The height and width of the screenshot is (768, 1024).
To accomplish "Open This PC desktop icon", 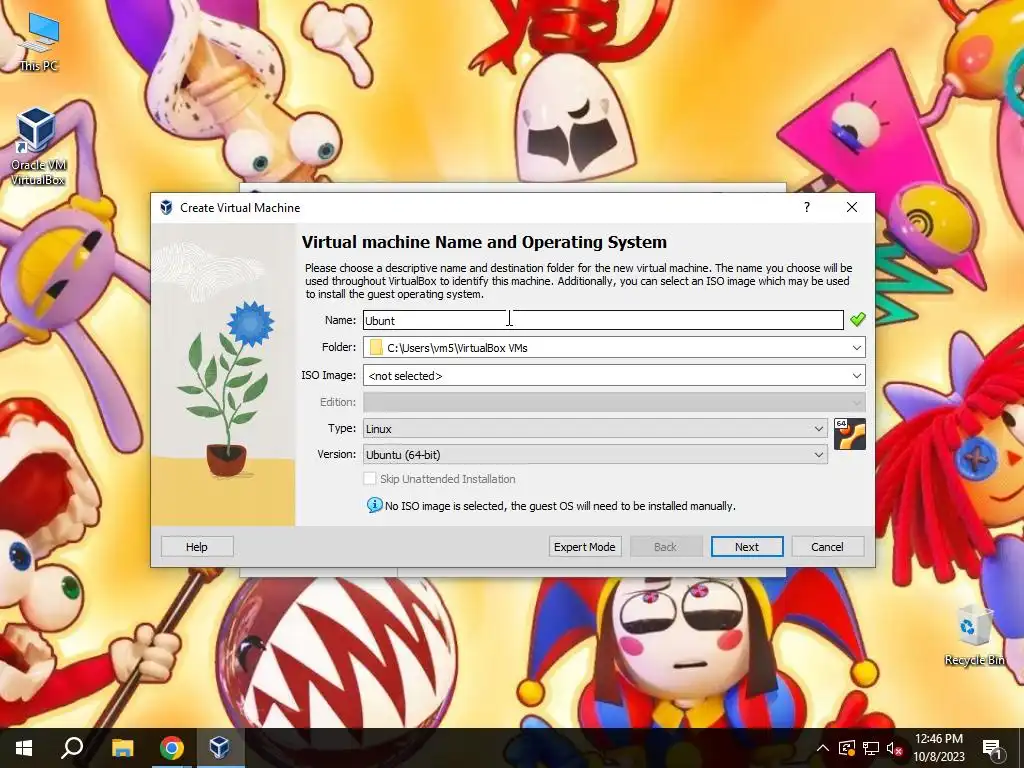I will tap(39, 42).
